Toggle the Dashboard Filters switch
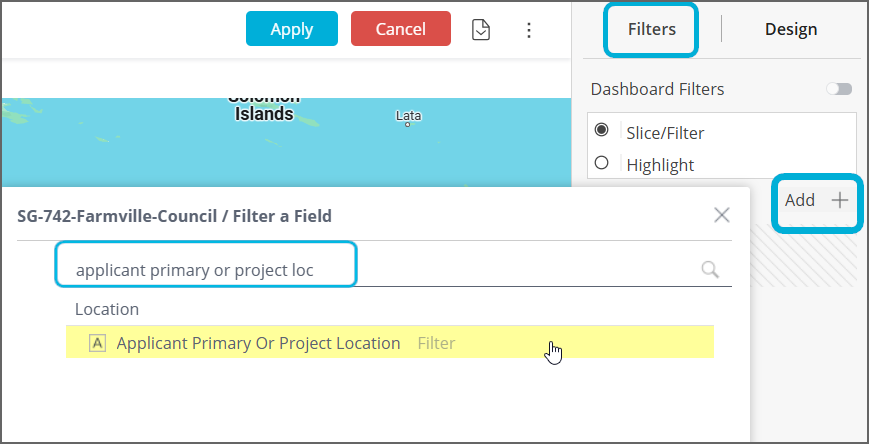The height and width of the screenshot is (444, 869). [838, 89]
